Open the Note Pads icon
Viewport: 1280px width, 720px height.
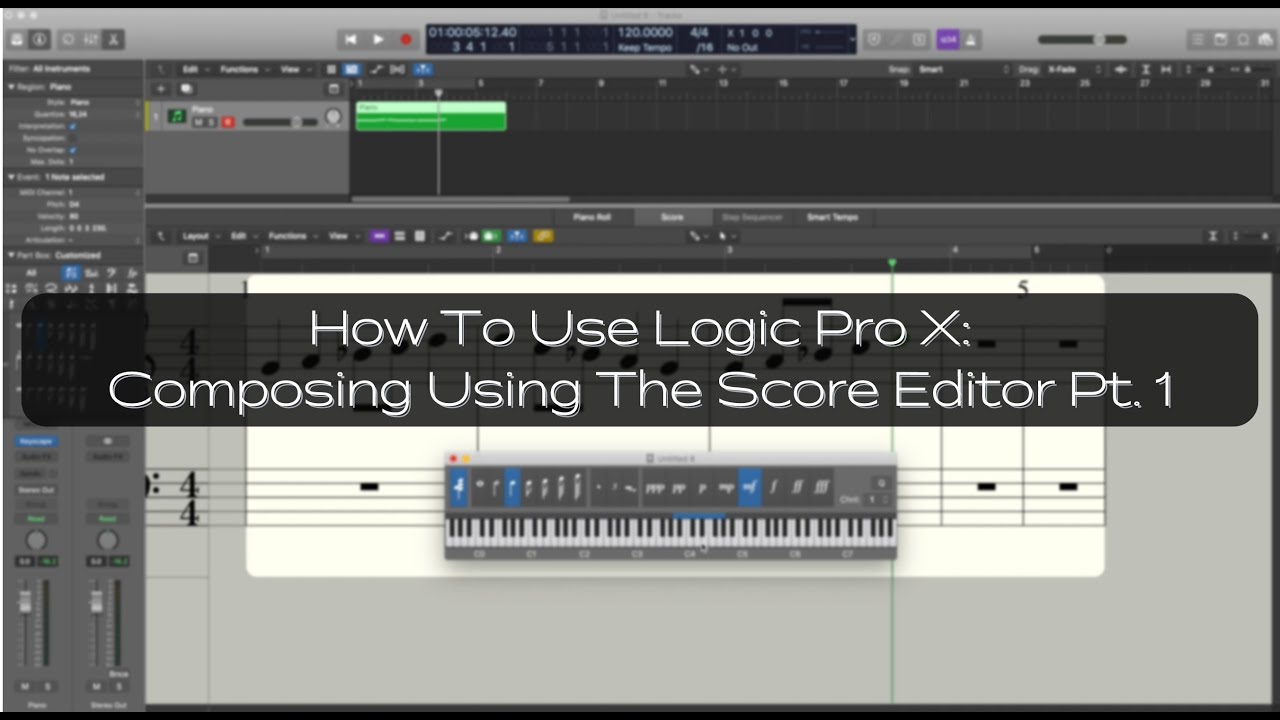[1220, 40]
